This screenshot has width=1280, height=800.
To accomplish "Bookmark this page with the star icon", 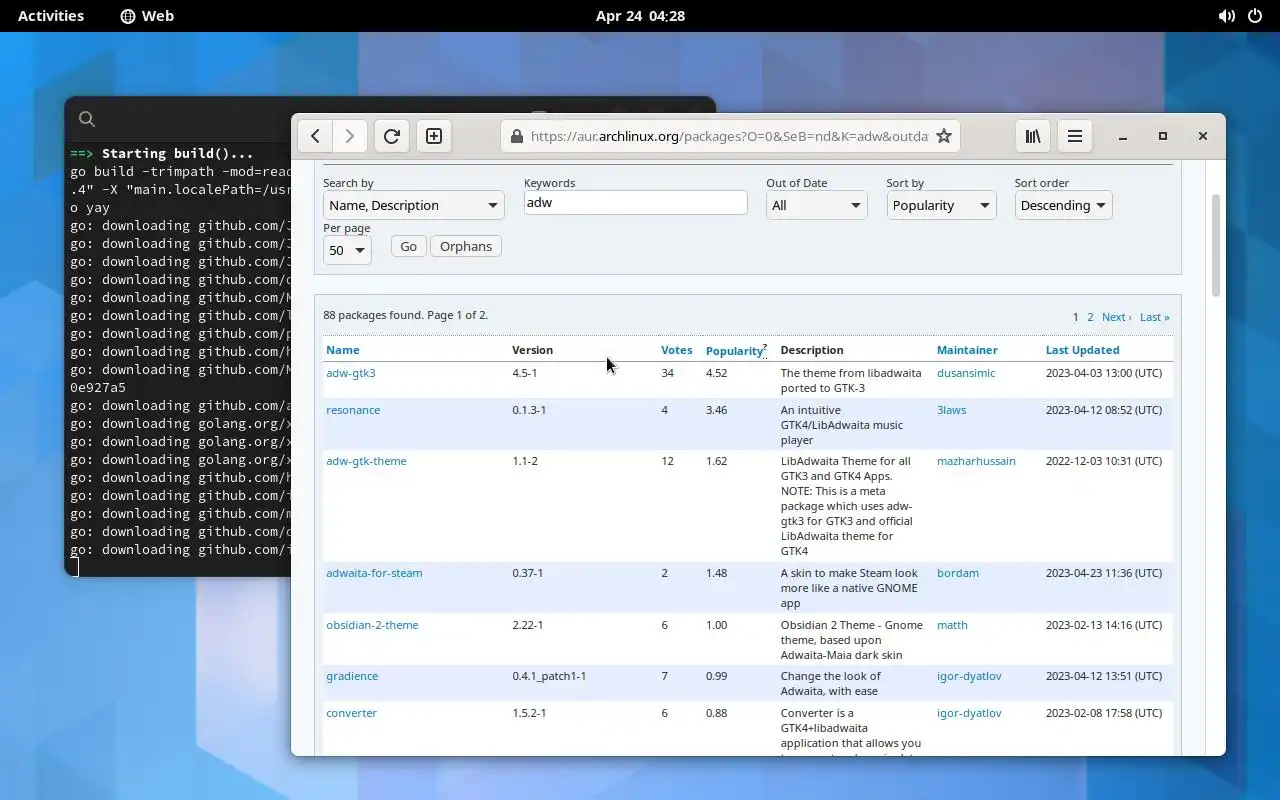I will (944, 136).
